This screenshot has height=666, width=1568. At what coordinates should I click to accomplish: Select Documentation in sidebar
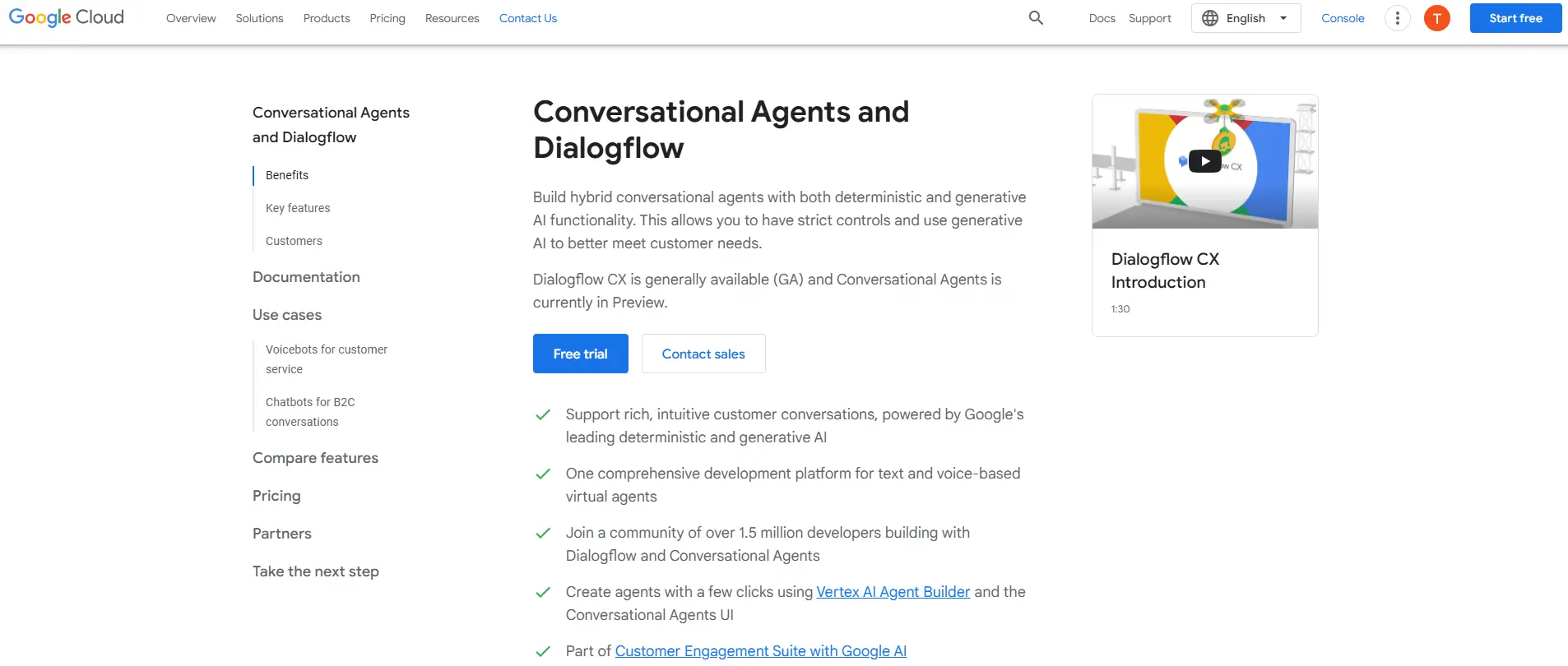[306, 277]
